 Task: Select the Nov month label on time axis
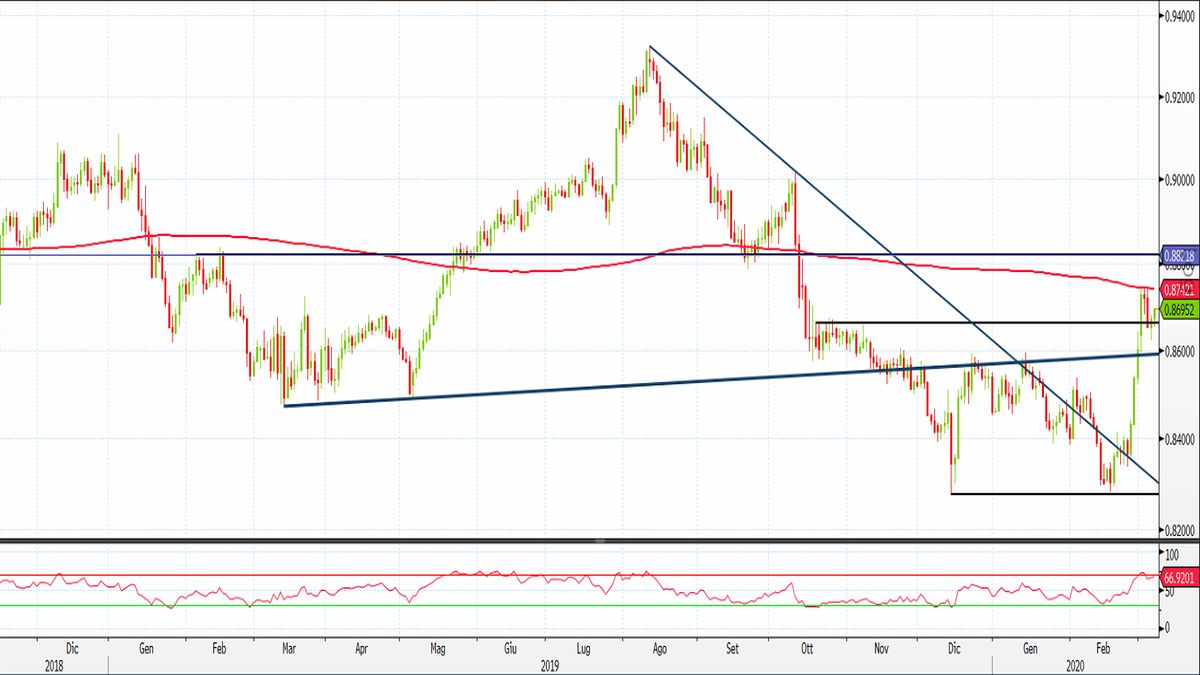coord(881,648)
